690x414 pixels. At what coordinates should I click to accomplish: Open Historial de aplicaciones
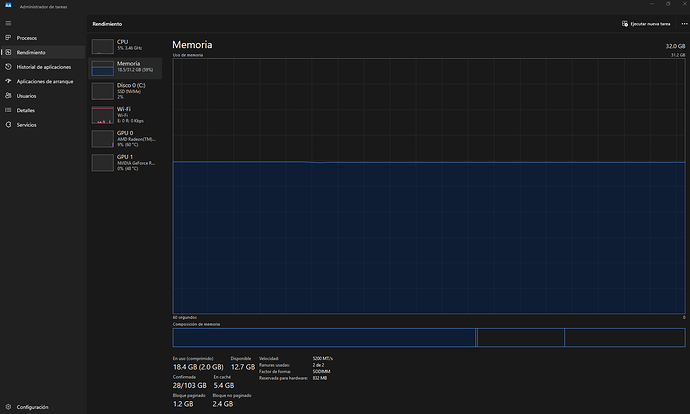click(x=43, y=67)
